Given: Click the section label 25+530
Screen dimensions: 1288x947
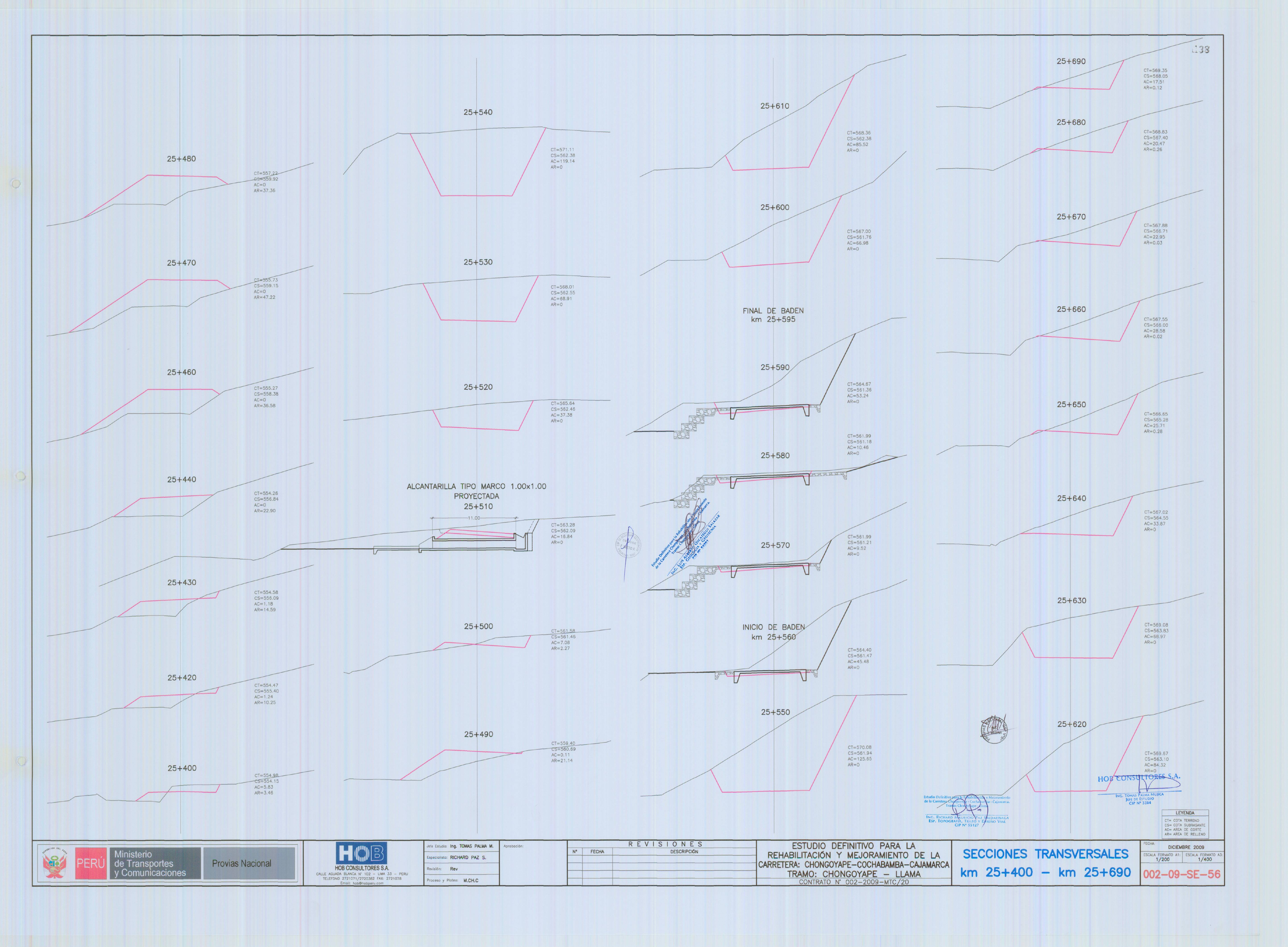Looking at the screenshot, I should [478, 262].
